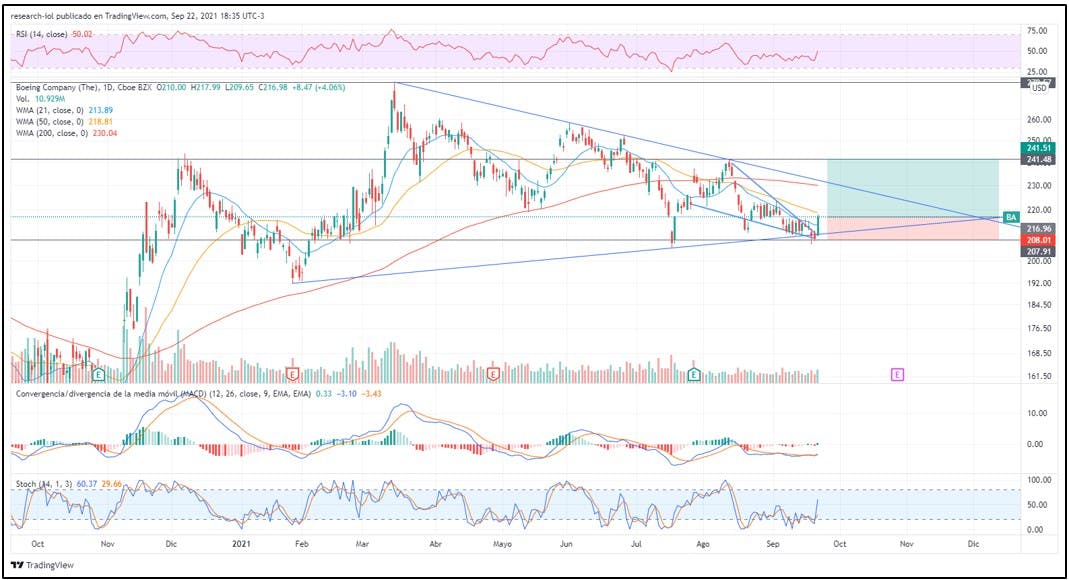The height and width of the screenshot is (580, 1069).
Task: Click the Feb time axis label
Action: coord(301,544)
